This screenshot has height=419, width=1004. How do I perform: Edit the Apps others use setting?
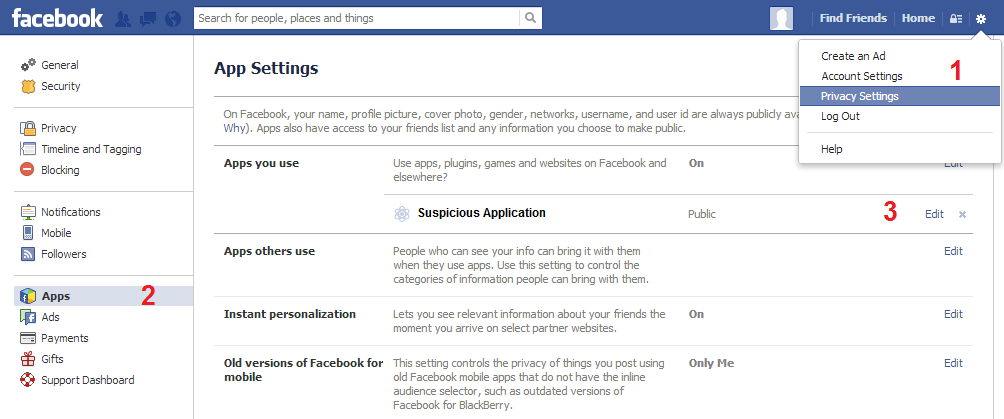pyautogui.click(x=953, y=251)
